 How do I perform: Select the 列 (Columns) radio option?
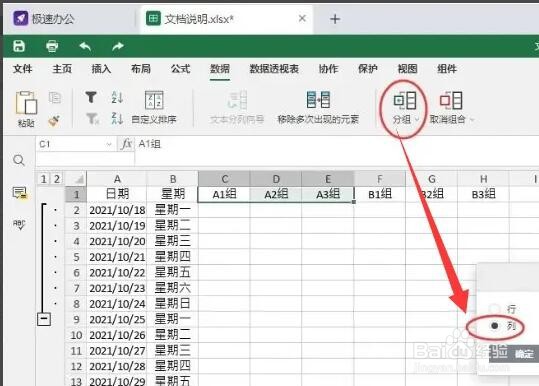495,326
